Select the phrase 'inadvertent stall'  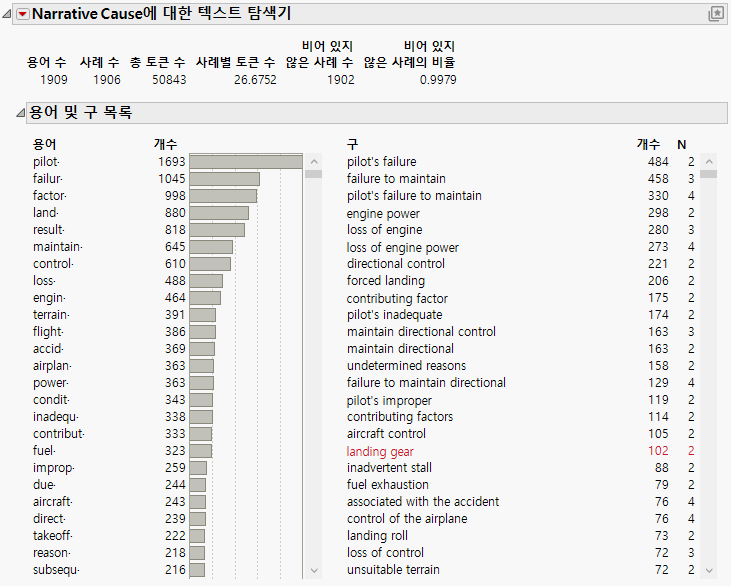point(389,468)
